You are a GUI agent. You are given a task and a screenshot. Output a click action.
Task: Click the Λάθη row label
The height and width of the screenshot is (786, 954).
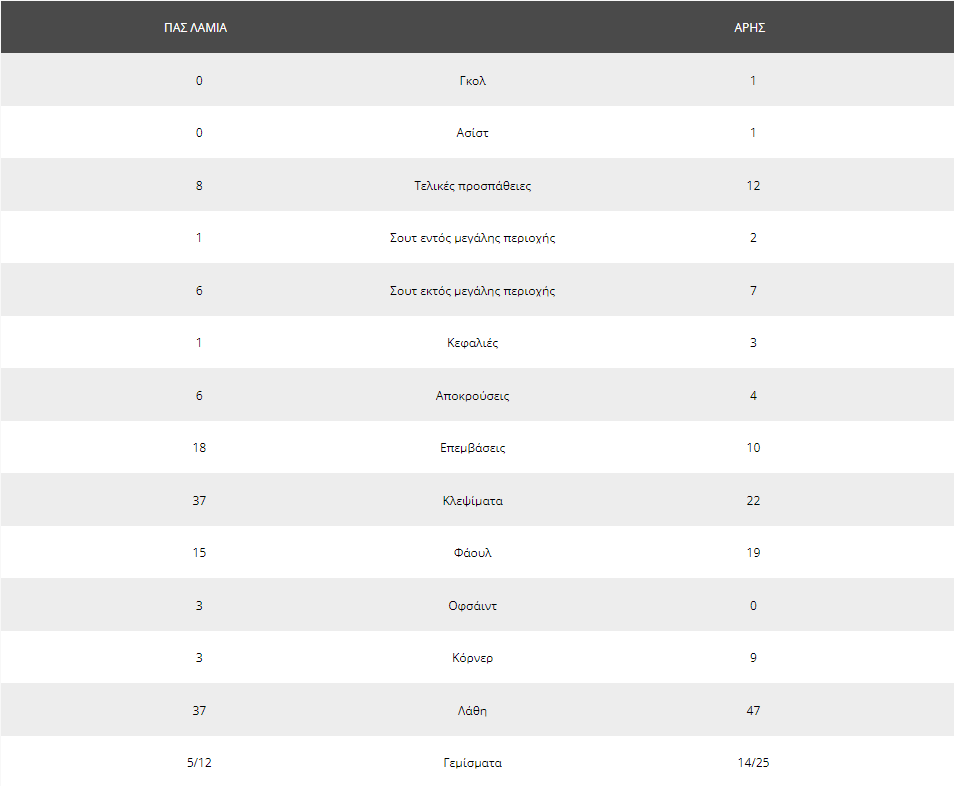(473, 711)
